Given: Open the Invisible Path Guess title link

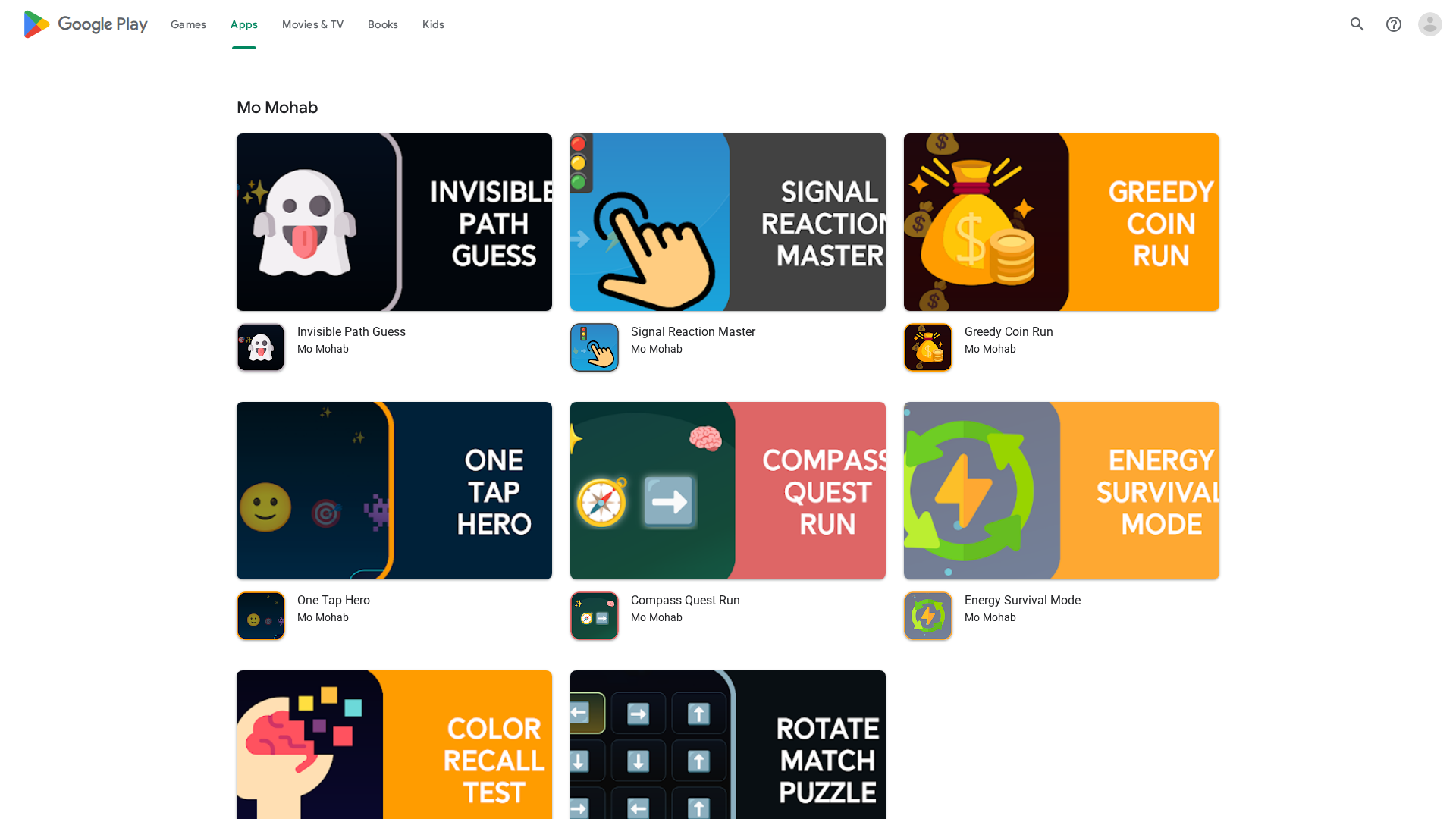Looking at the screenshot, I should (x=351, y=332).
